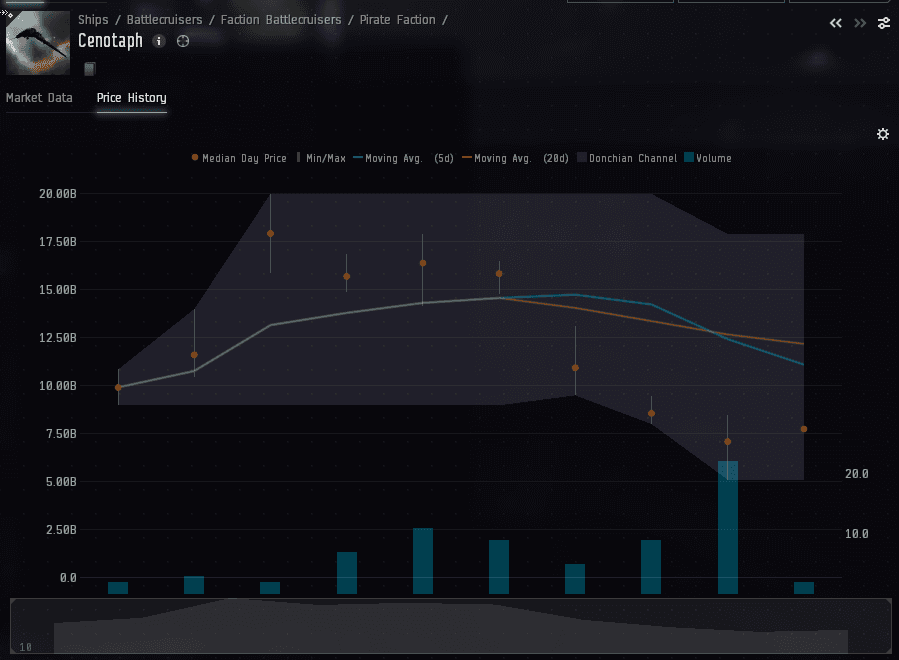Open Cenotaph show info icon
The width and height of the screenshot is (899, 660).
pos(159,41)
